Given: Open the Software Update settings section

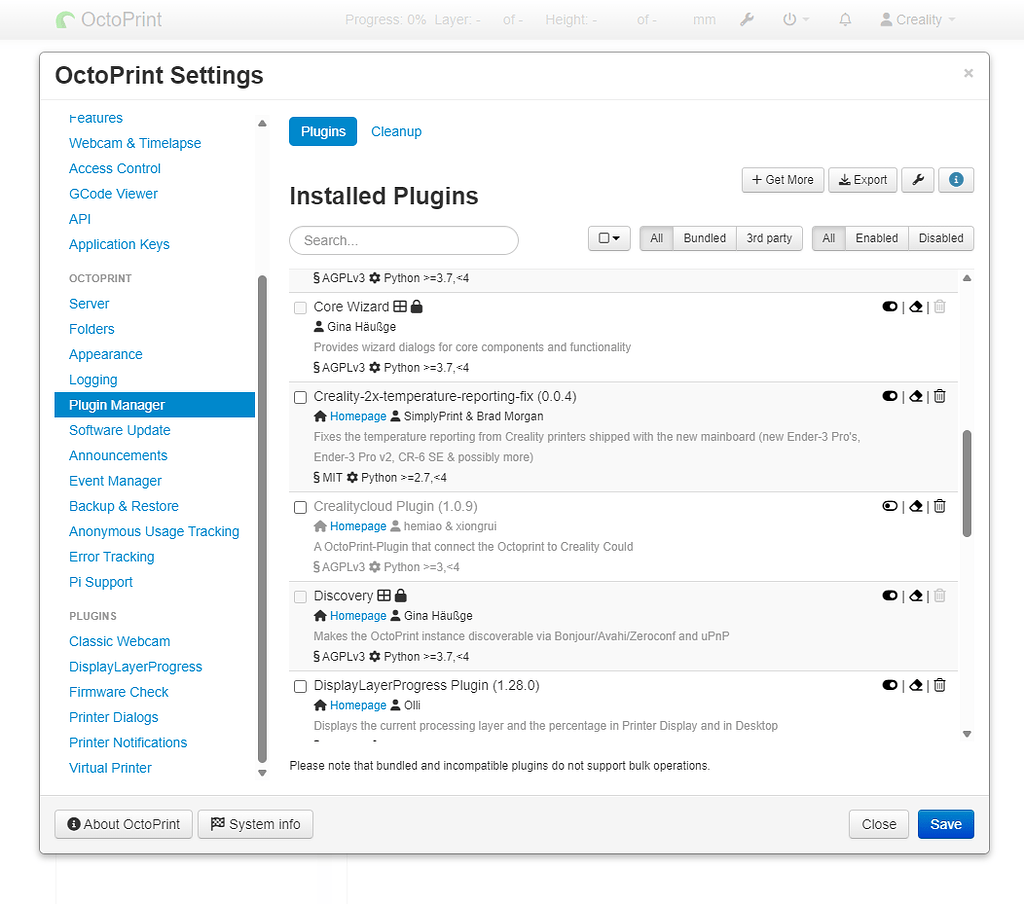Looking at the screenshot, I should click(x=117, y=430).
